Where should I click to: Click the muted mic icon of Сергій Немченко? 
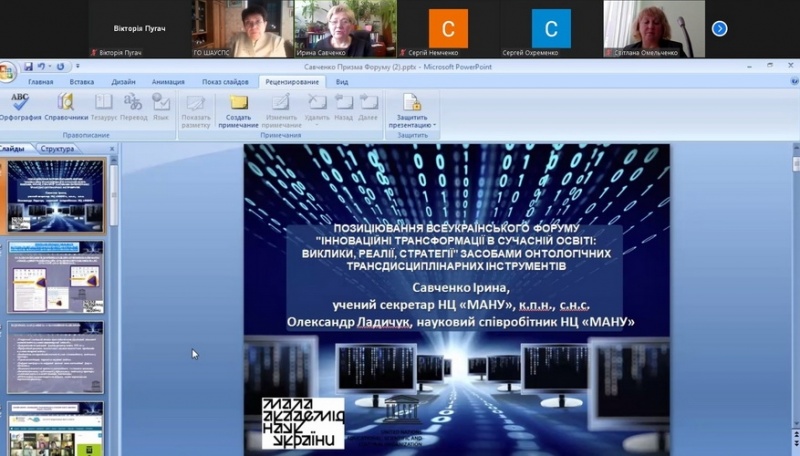403,53
